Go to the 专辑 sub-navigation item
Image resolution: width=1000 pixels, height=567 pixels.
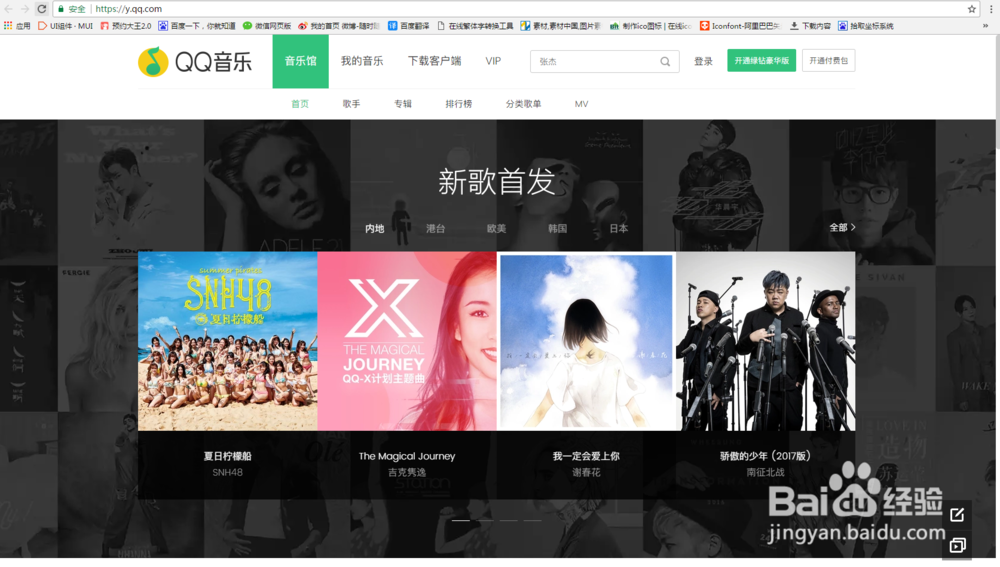click(402, 104)
